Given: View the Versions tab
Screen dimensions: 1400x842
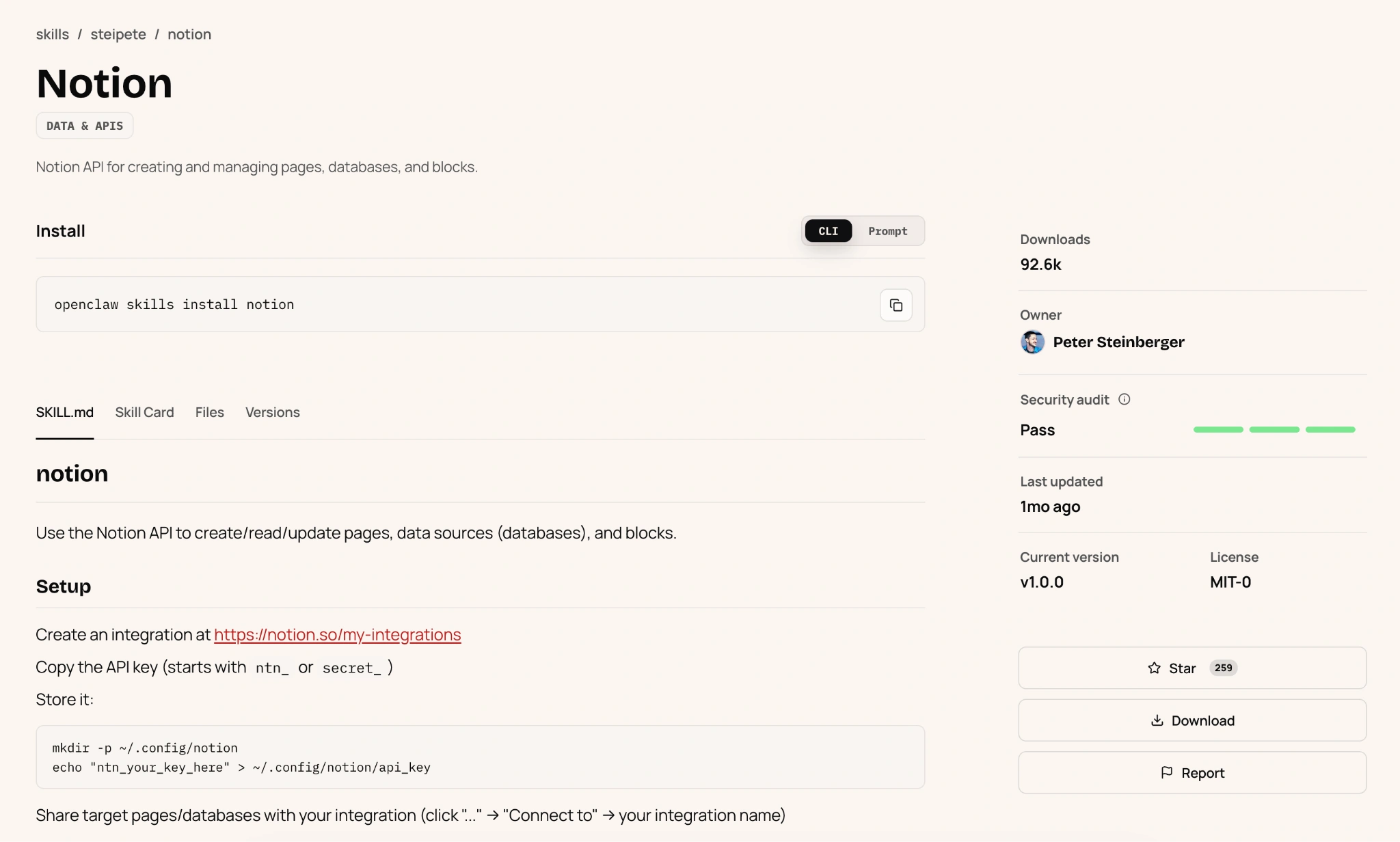Looking at the screenshot, I should point(272,412).
